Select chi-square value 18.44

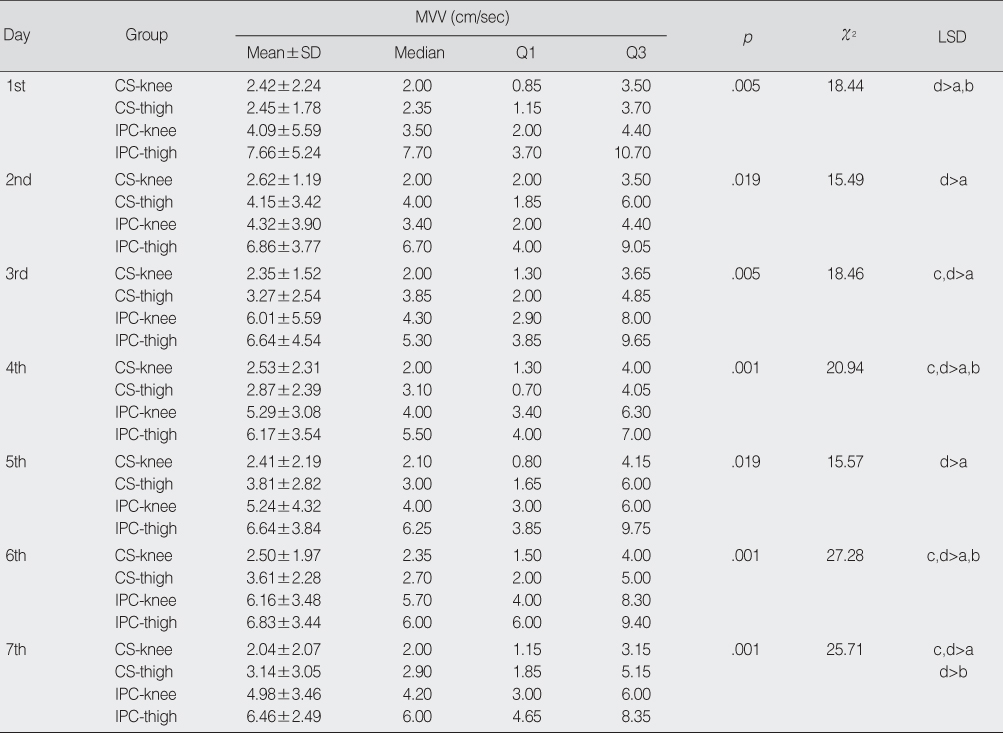(845, 86)
